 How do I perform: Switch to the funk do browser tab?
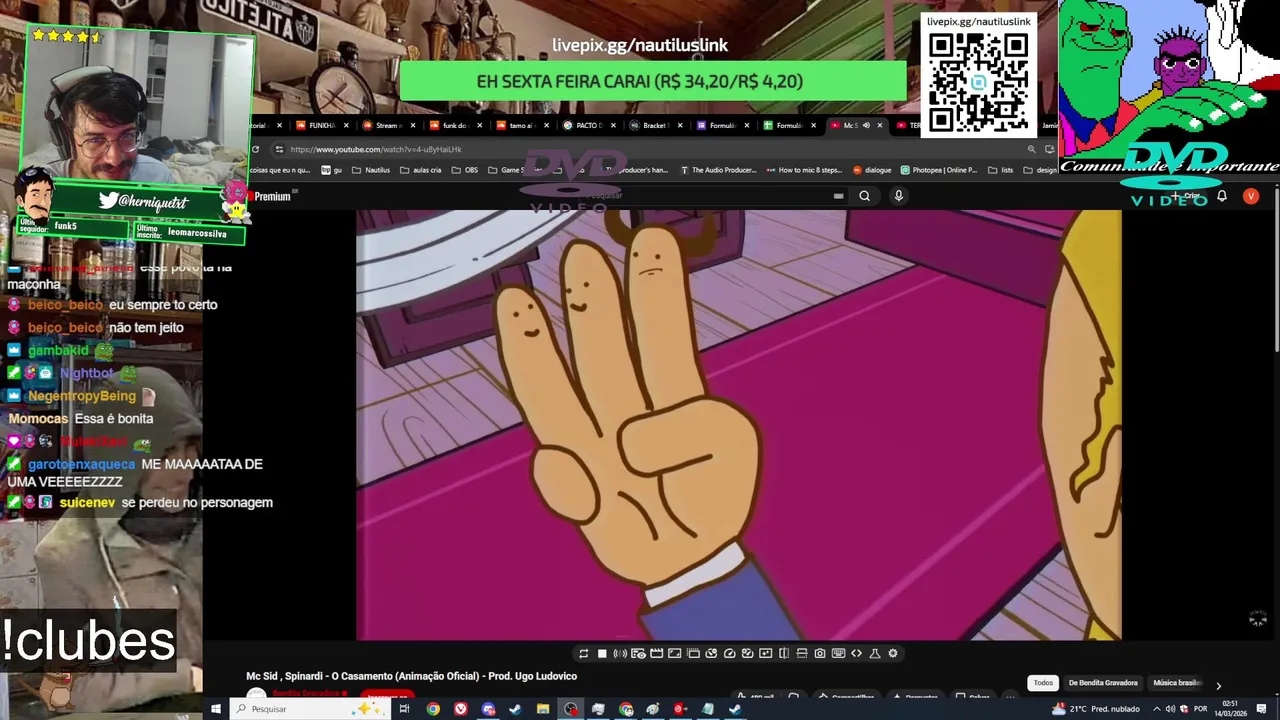coord(455,125)
